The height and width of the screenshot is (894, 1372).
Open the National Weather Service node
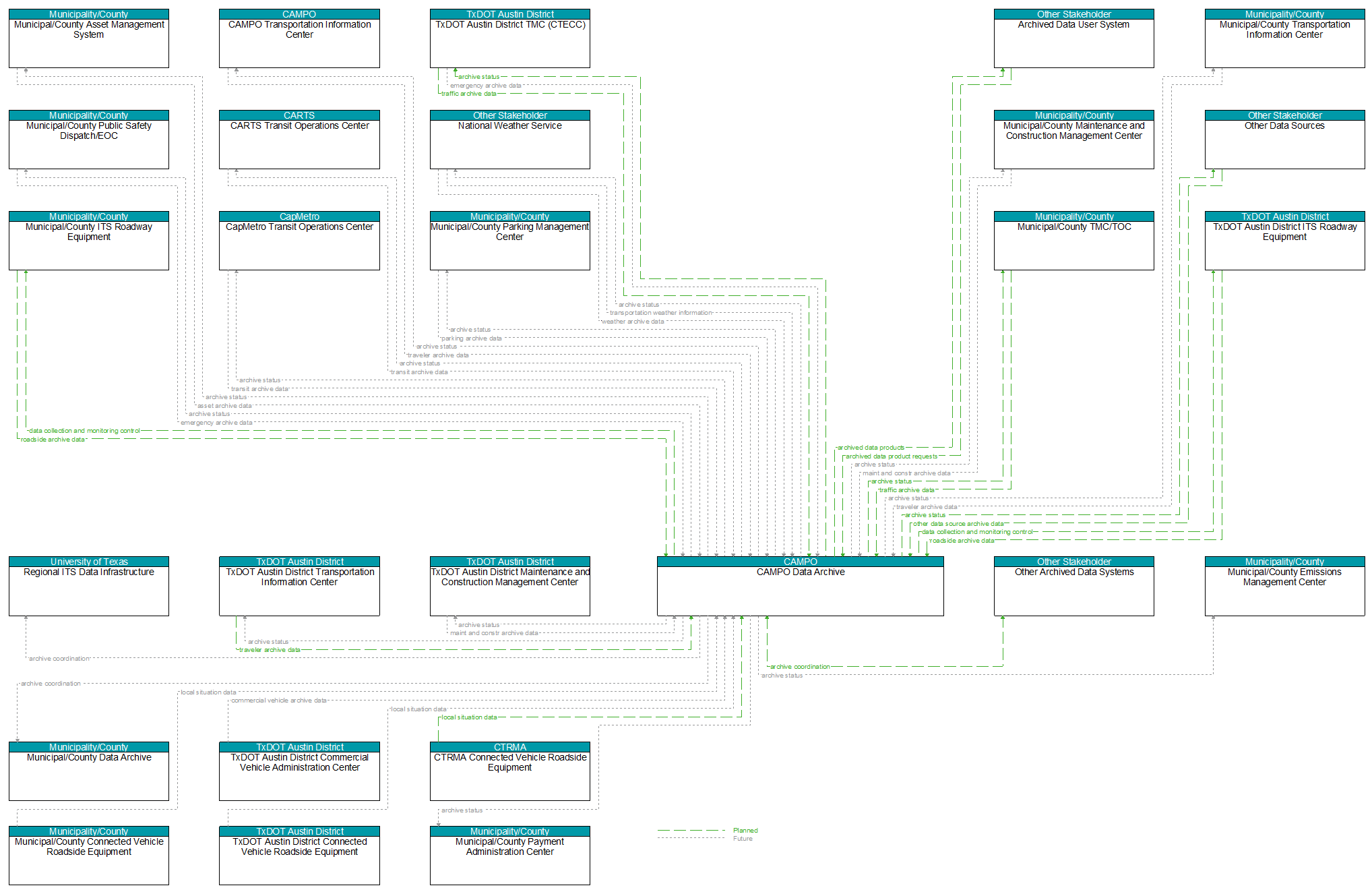pyautogui.click(x=510, y=140)
